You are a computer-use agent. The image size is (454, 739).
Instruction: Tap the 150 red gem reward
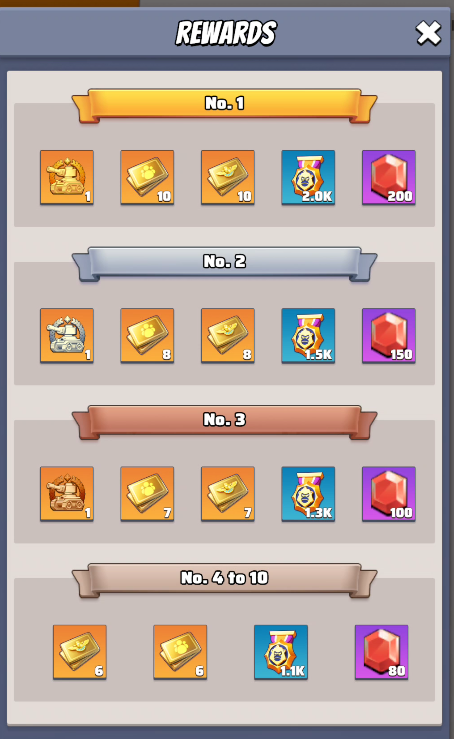click(x=389, y=336)
